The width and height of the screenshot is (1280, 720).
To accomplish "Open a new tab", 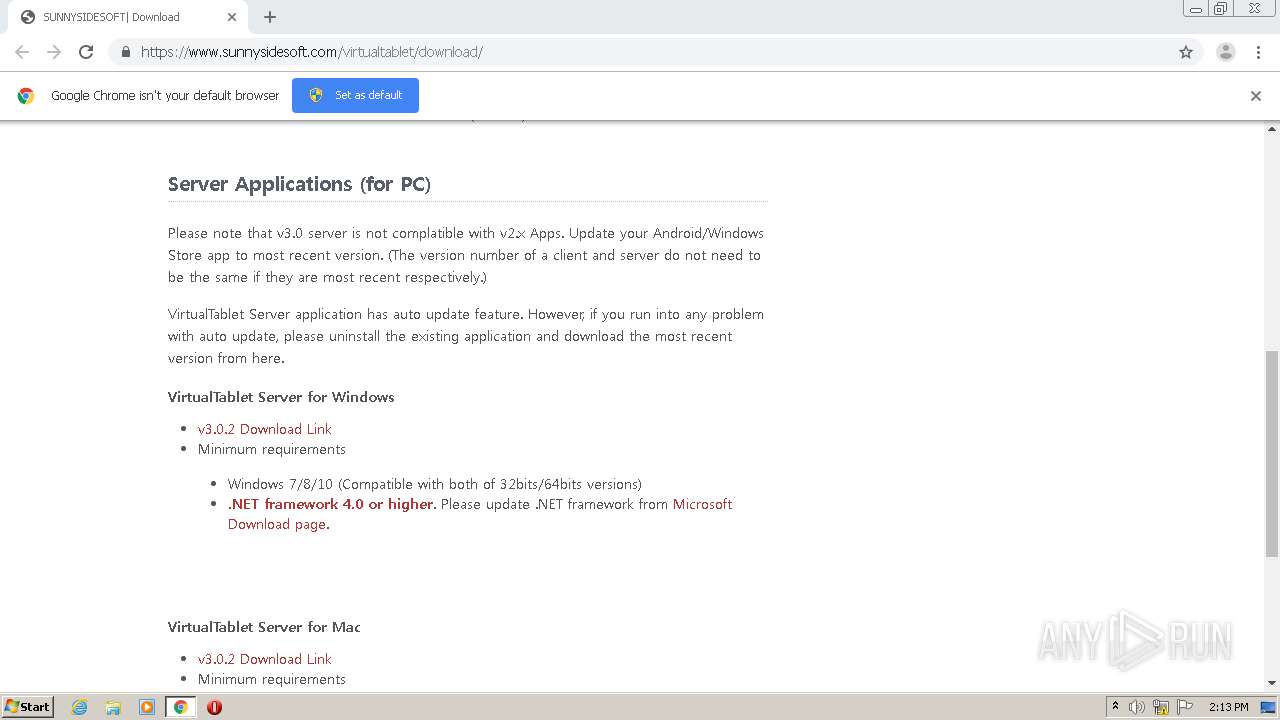I will (x=270, y=17).
